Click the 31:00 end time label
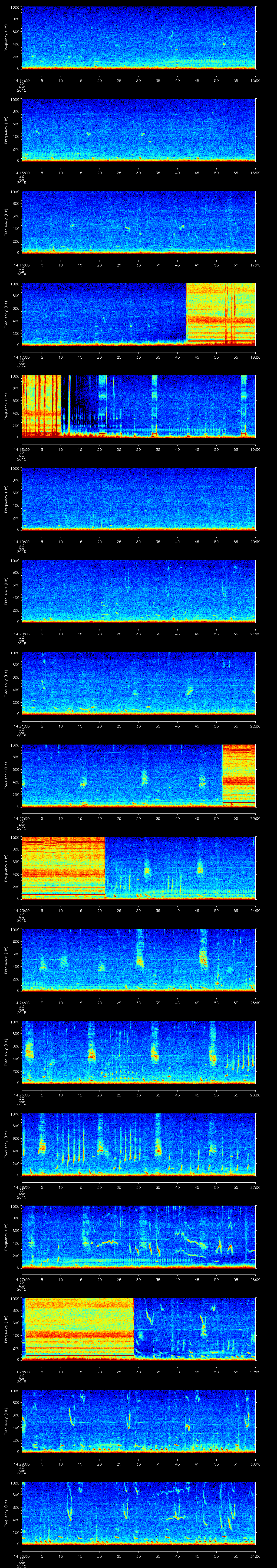The width and height of the screenshot is (277, 1568). [256, 1556]
